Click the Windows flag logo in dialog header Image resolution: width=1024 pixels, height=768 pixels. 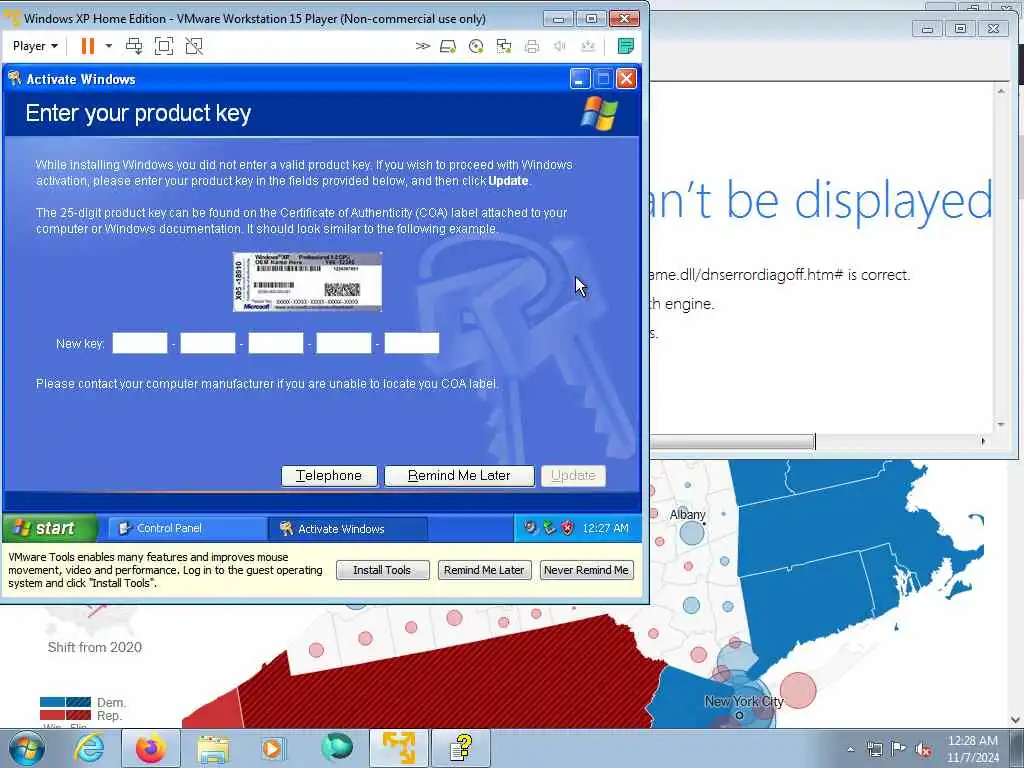click(599, 112)
